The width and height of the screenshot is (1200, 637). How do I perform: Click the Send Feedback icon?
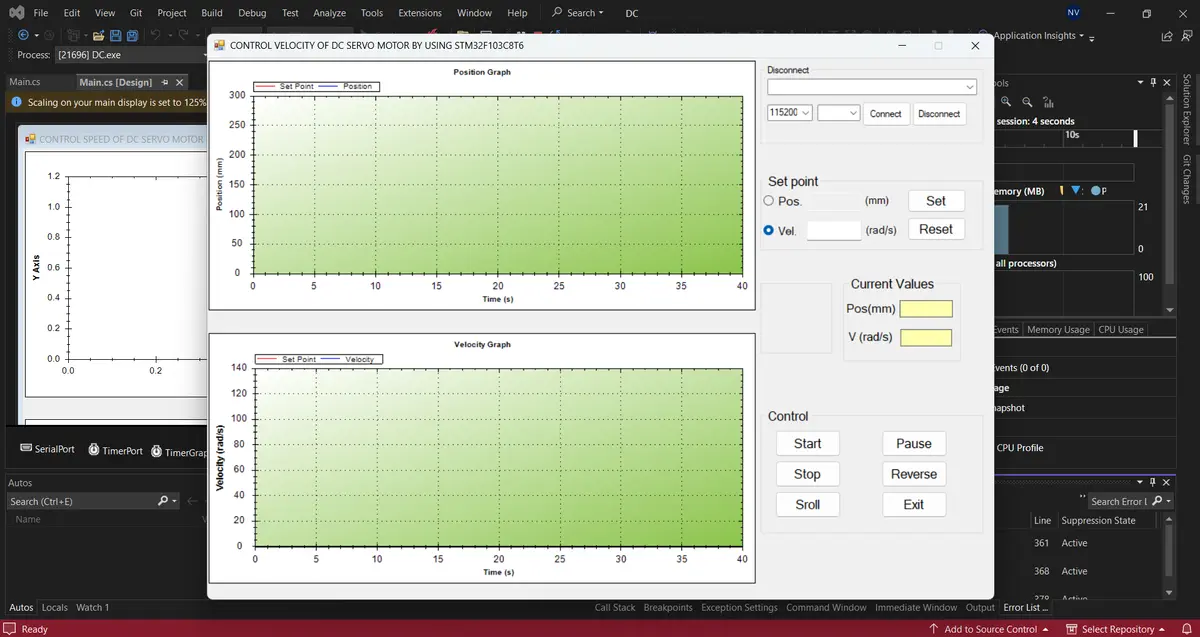(1187, 36)
